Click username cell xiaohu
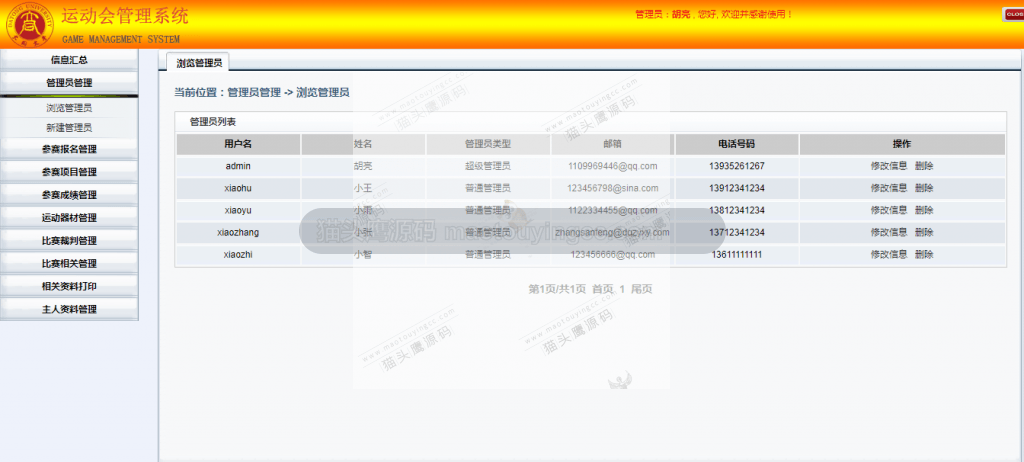This screenshot has width=1024, height=462. tap(238, 188)
